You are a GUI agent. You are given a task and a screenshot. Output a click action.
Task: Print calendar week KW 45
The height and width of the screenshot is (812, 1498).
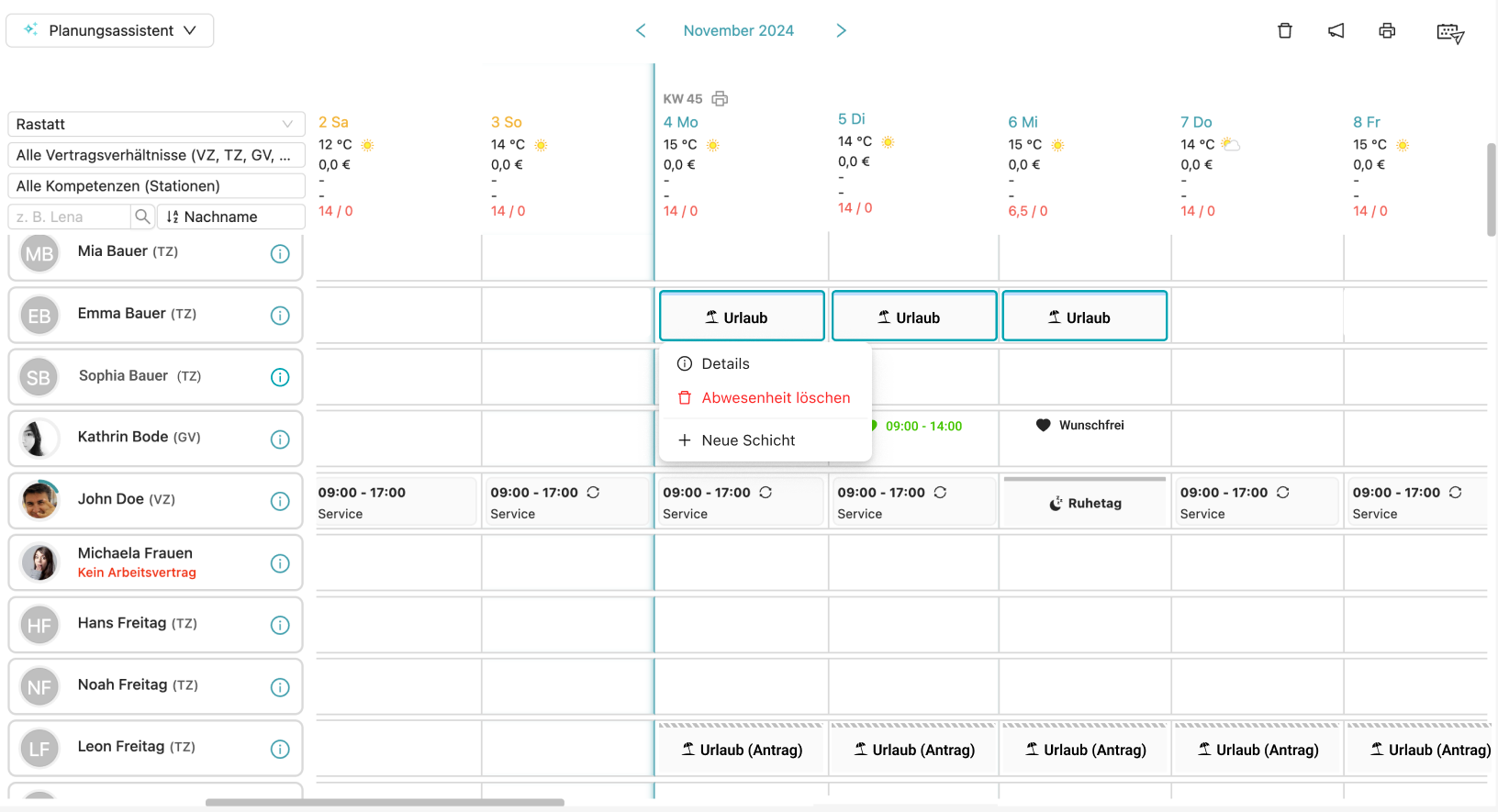(x=721, y=99)
